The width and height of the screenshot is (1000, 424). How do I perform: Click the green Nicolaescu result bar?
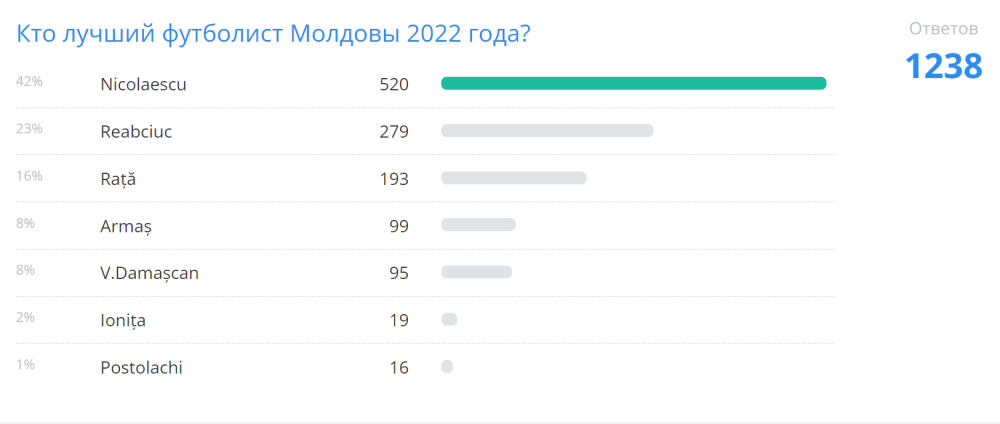point(633,84)
